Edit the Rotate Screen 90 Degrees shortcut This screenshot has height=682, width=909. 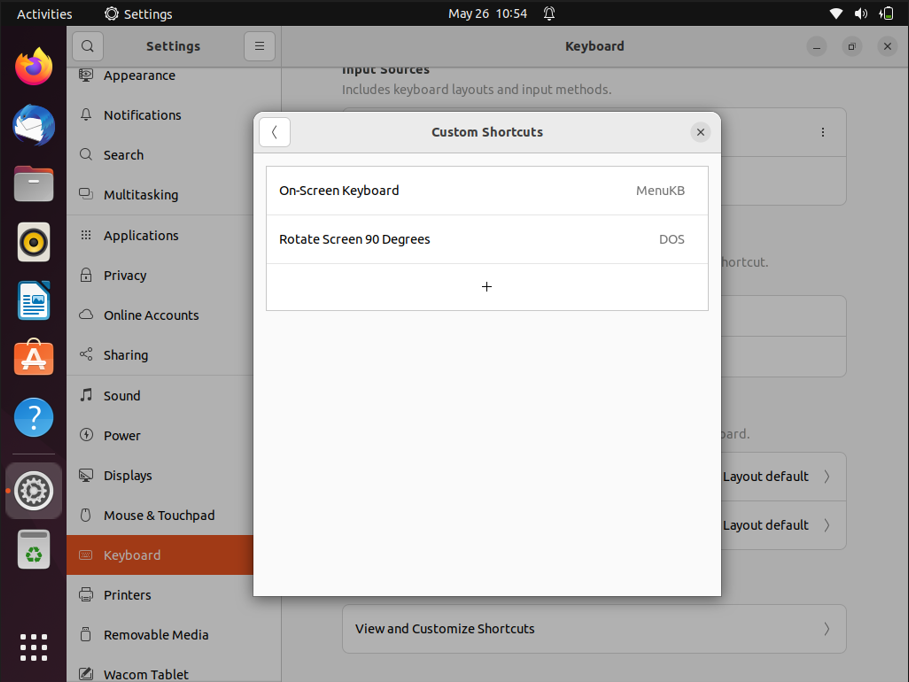[x=487, y=240]
